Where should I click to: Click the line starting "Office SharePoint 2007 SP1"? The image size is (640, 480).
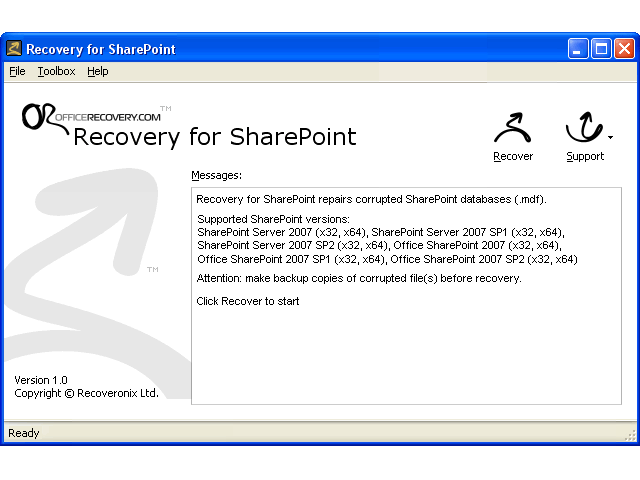(x=387, y=259)
